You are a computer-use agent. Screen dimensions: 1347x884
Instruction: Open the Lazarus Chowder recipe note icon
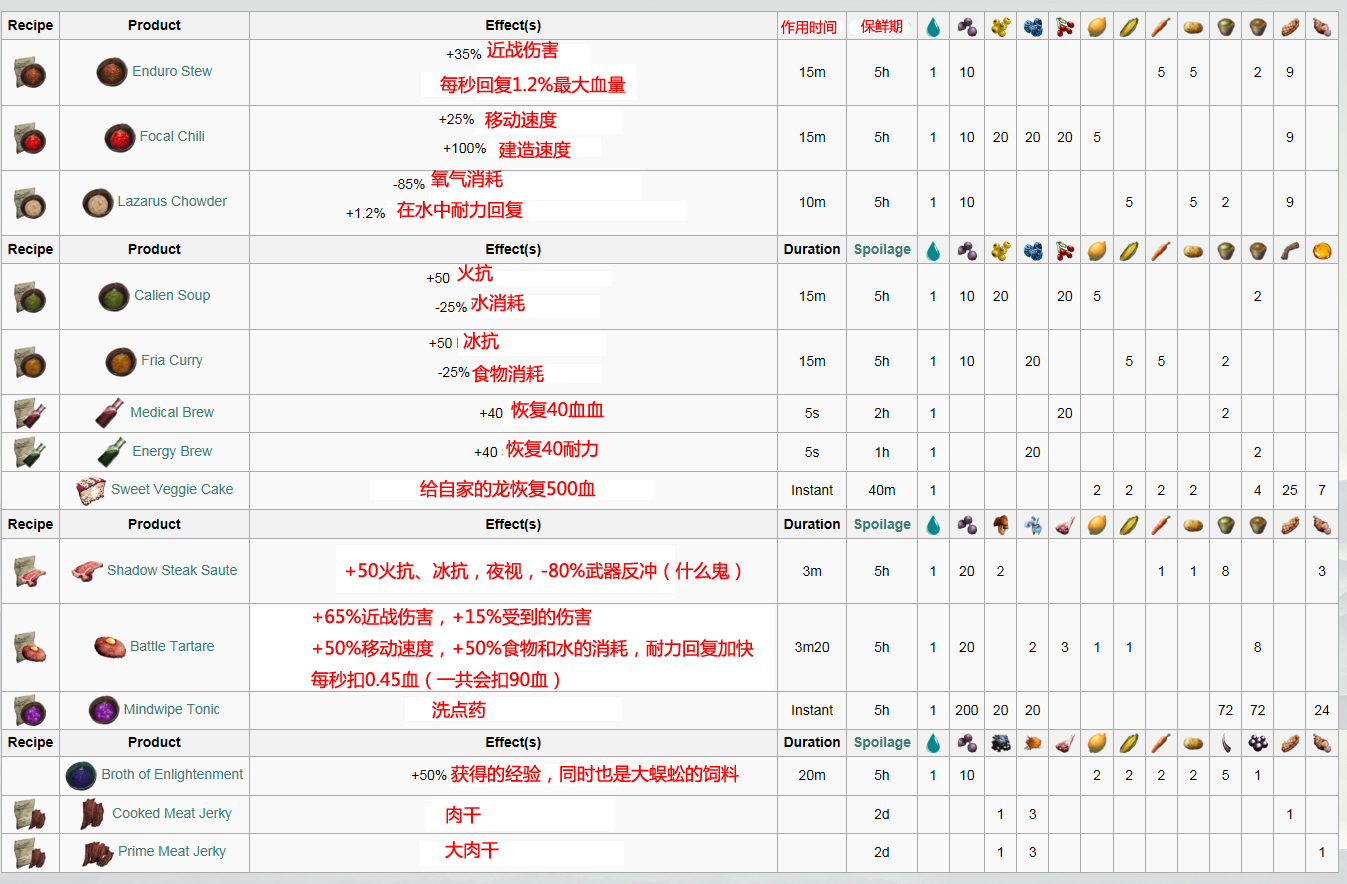[x=30, y=203]
